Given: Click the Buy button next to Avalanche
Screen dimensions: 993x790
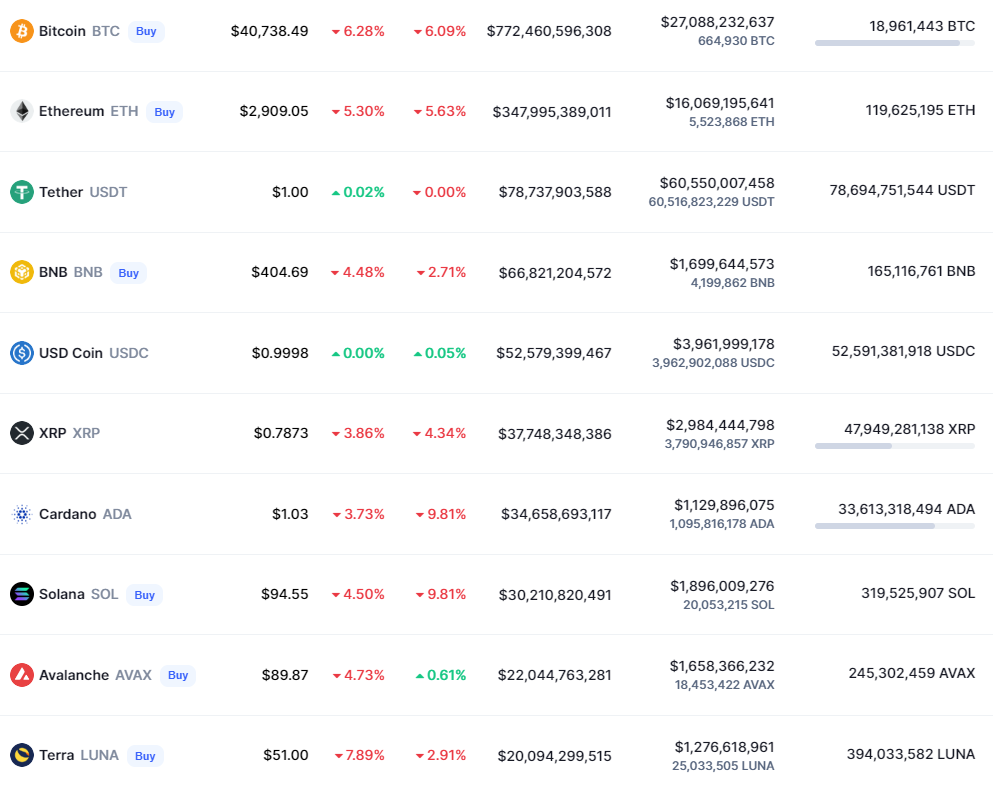Looking at the screenshot, I should [178, 675].
